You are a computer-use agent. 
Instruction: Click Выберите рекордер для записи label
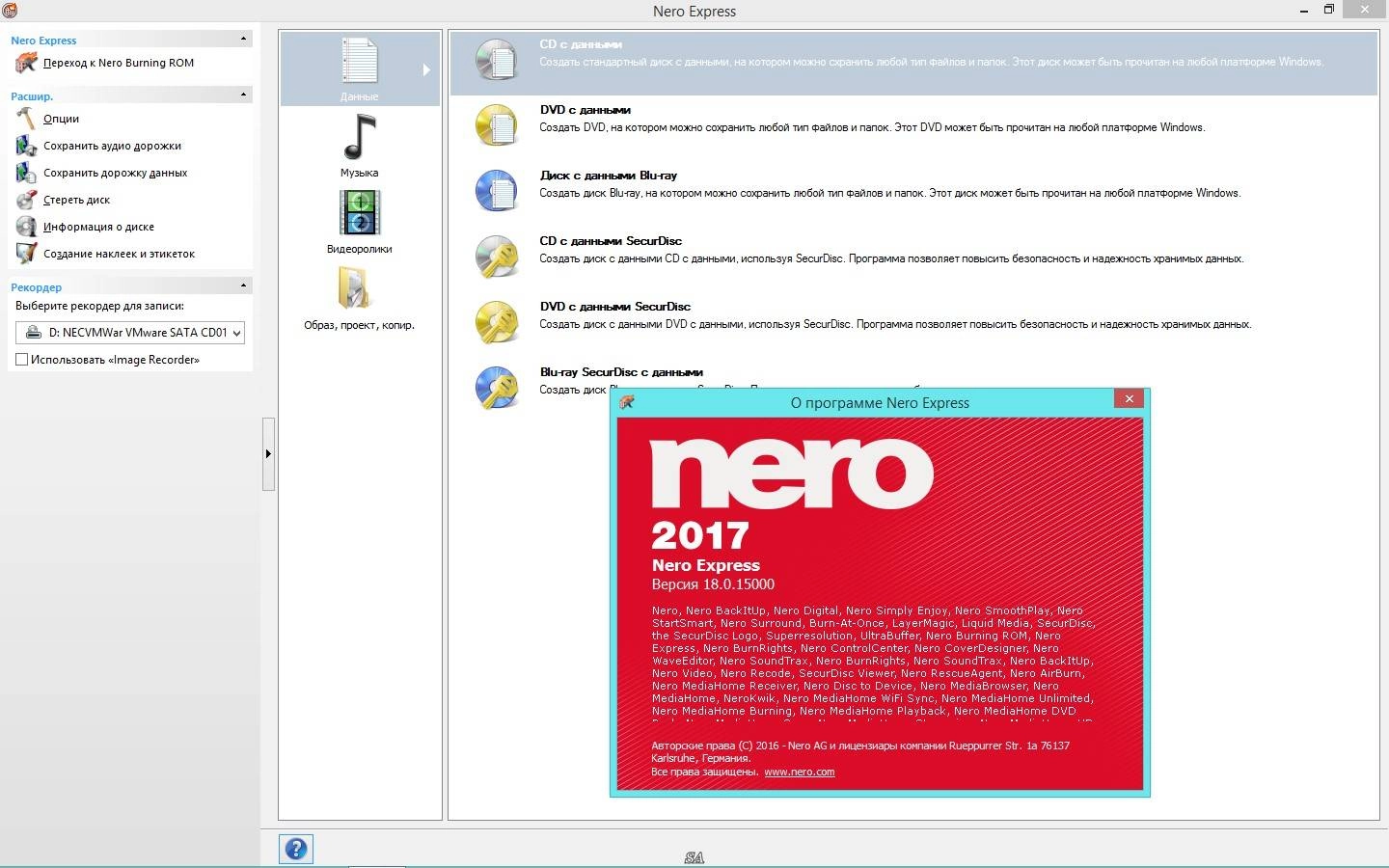[x=99, y=306]
